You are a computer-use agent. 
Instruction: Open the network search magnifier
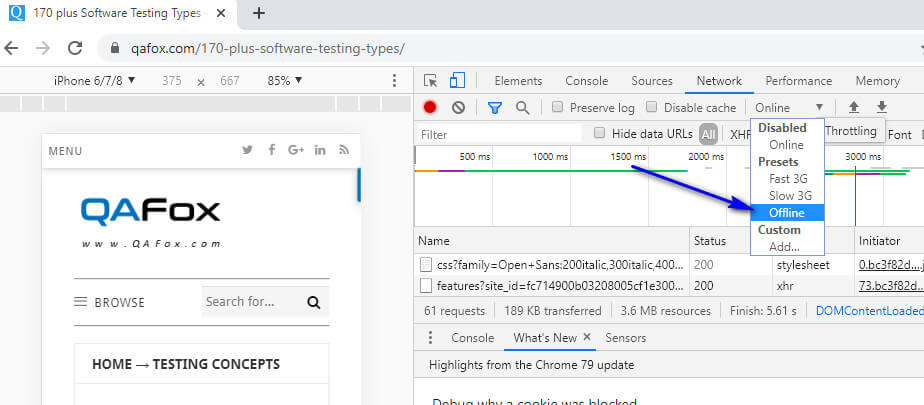tap(522, 107)
